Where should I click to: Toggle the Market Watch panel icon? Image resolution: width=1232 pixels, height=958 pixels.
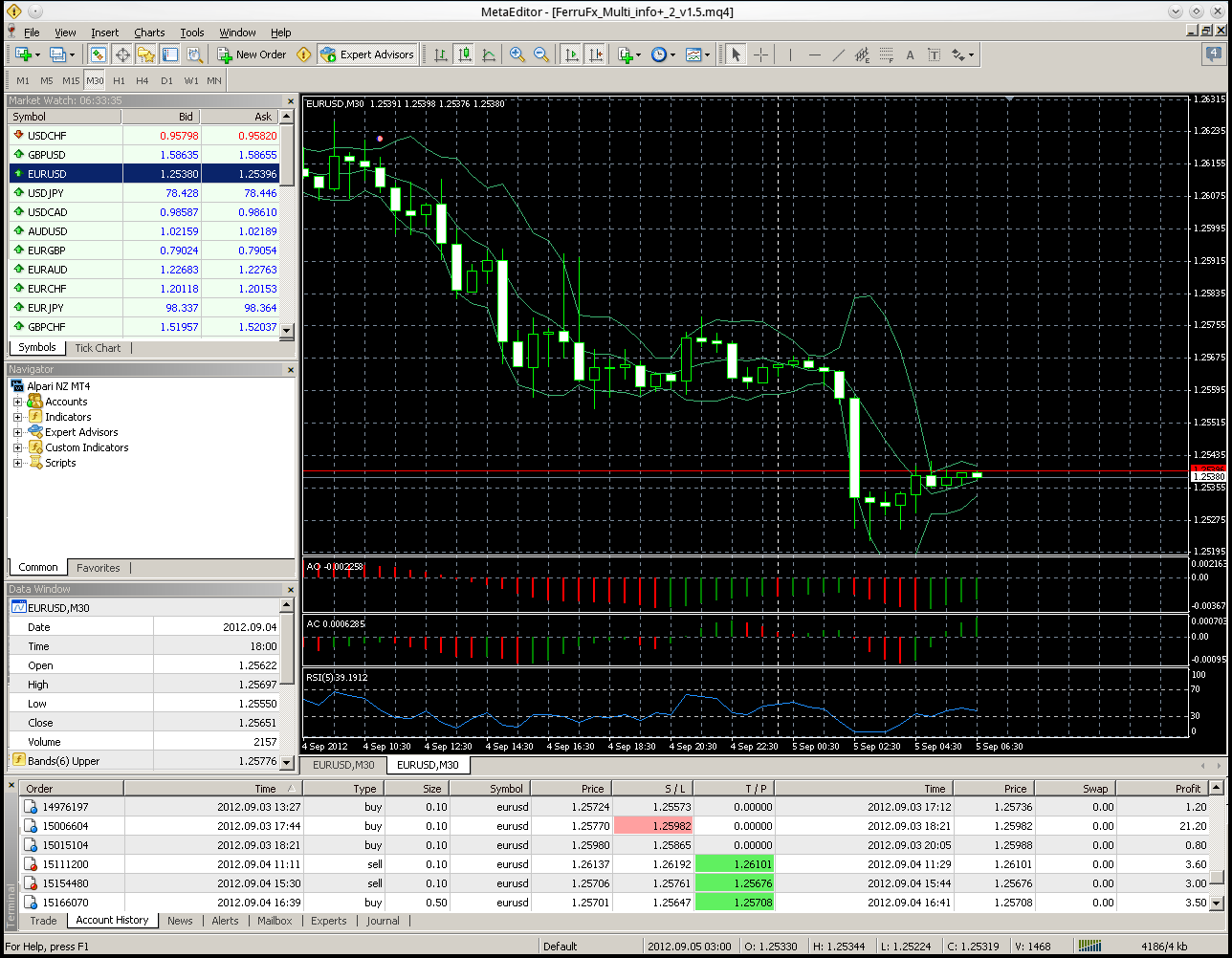click(x=99, y=54)
